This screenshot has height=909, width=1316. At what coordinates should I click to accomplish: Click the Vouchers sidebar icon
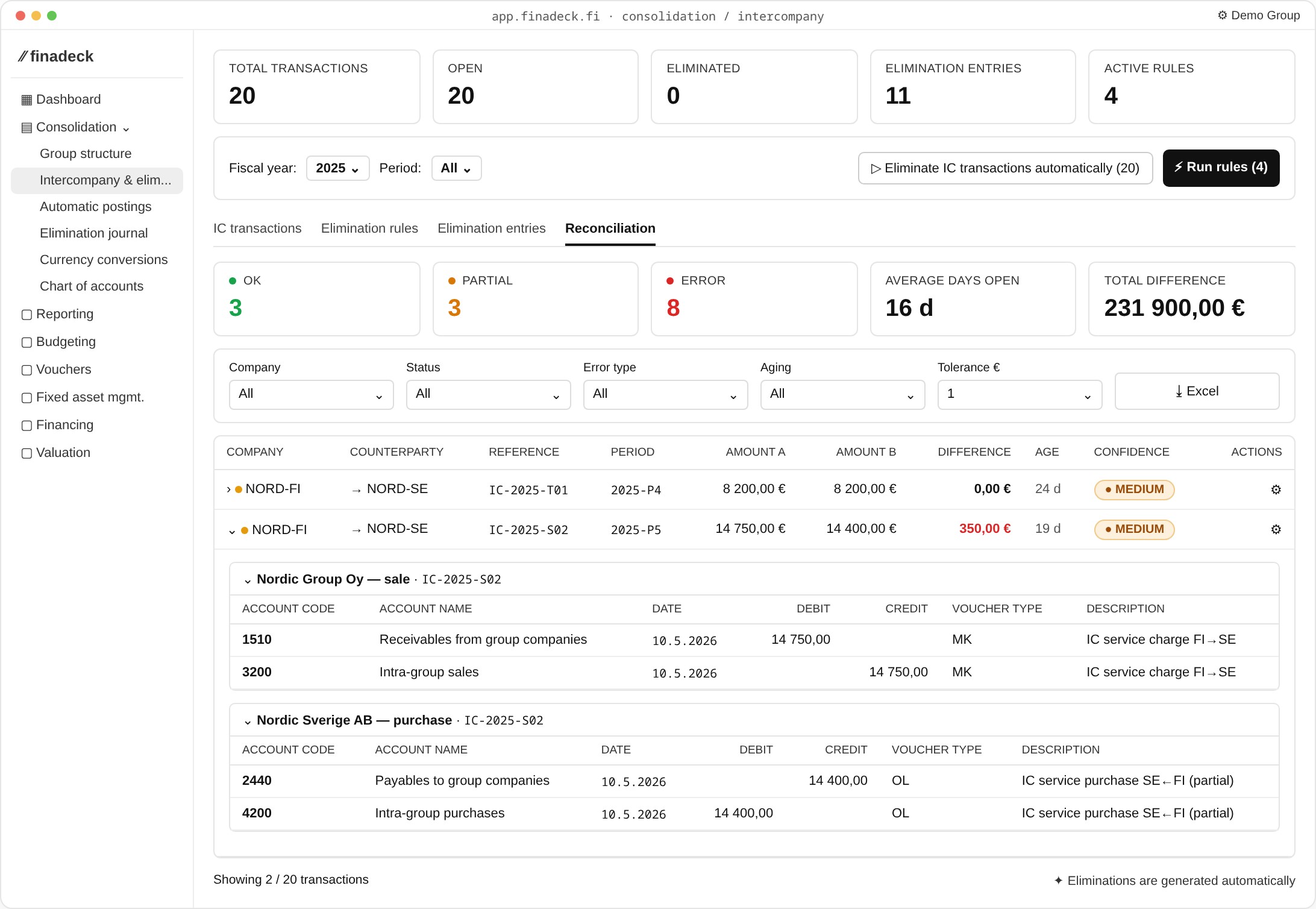[27, 370]
